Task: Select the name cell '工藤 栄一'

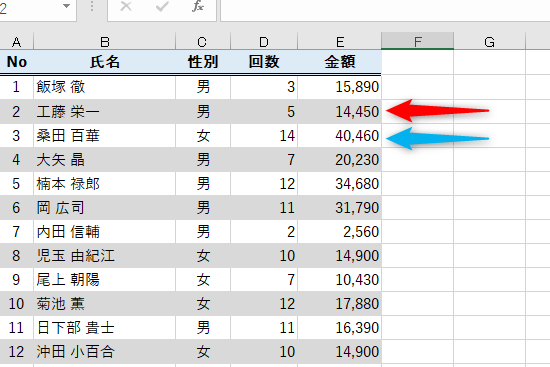Action: [105, 112]
